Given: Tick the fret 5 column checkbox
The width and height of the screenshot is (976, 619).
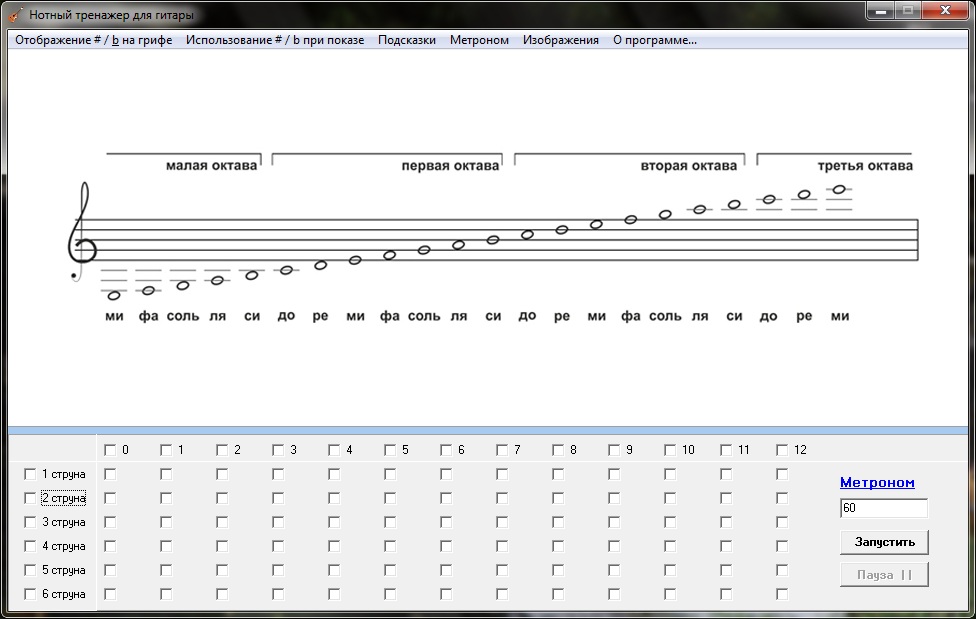Looking at the screenshot, I should tap(390, 450).
